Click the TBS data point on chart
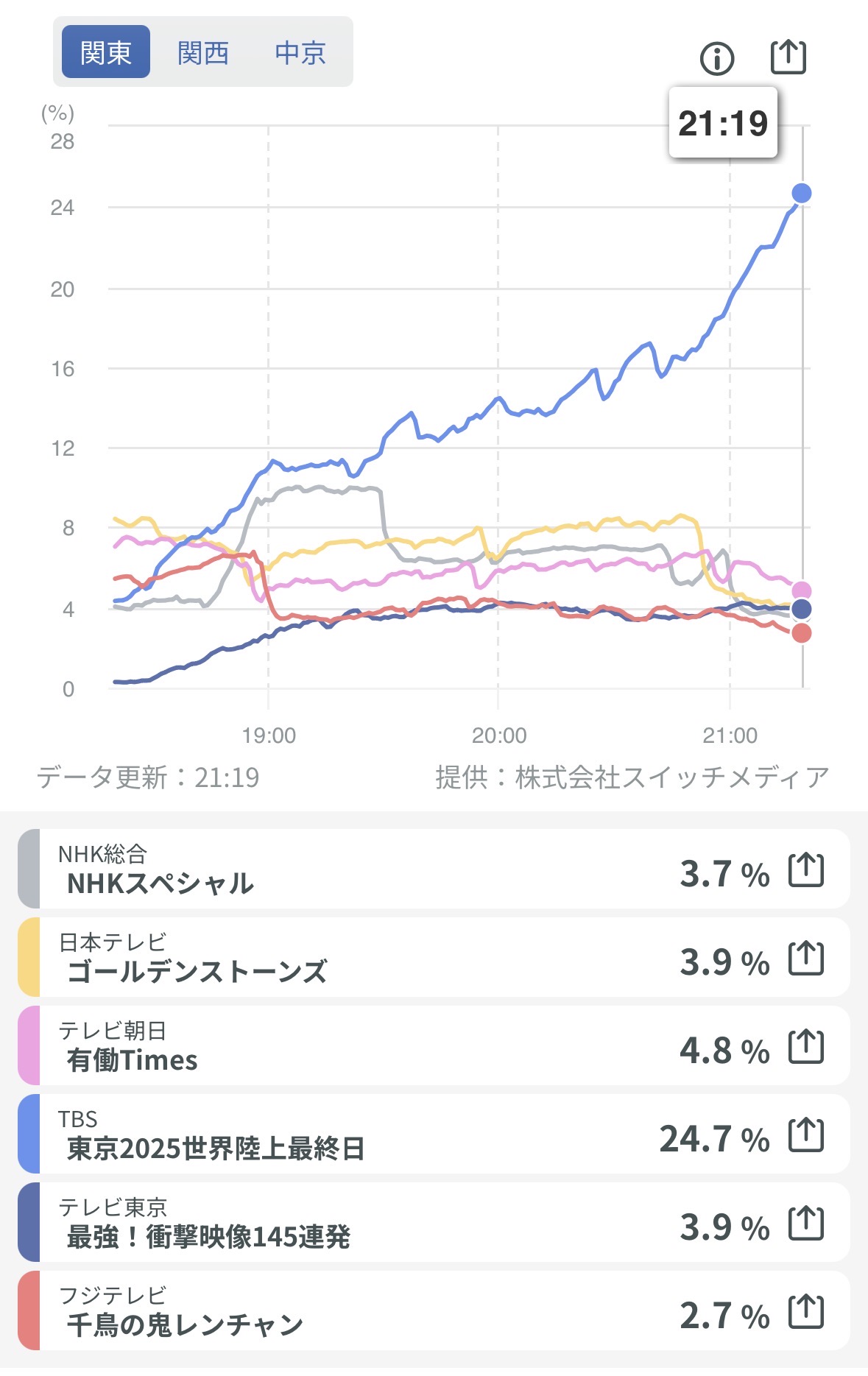868x1376 pixels. (801, 193)
